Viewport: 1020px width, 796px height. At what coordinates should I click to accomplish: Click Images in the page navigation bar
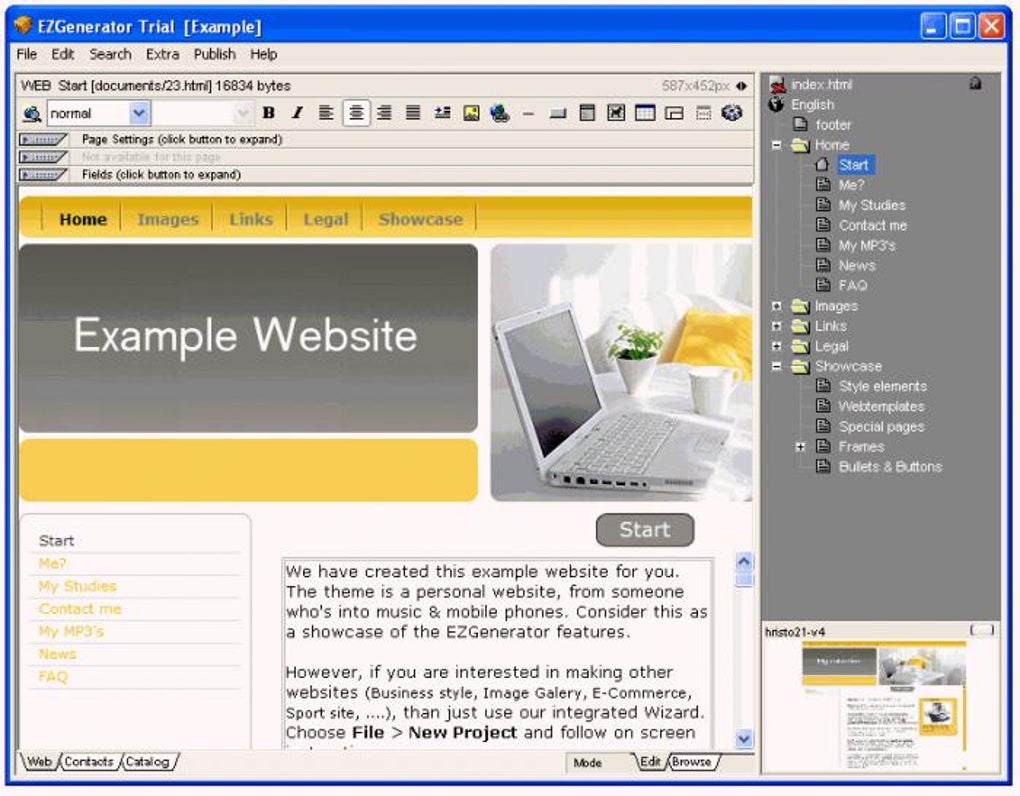point(168,220)
